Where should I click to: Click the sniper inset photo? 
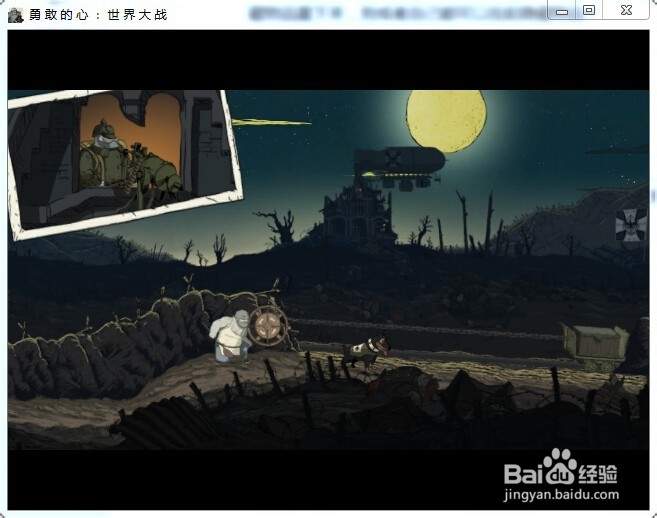[x=125, y=164]
